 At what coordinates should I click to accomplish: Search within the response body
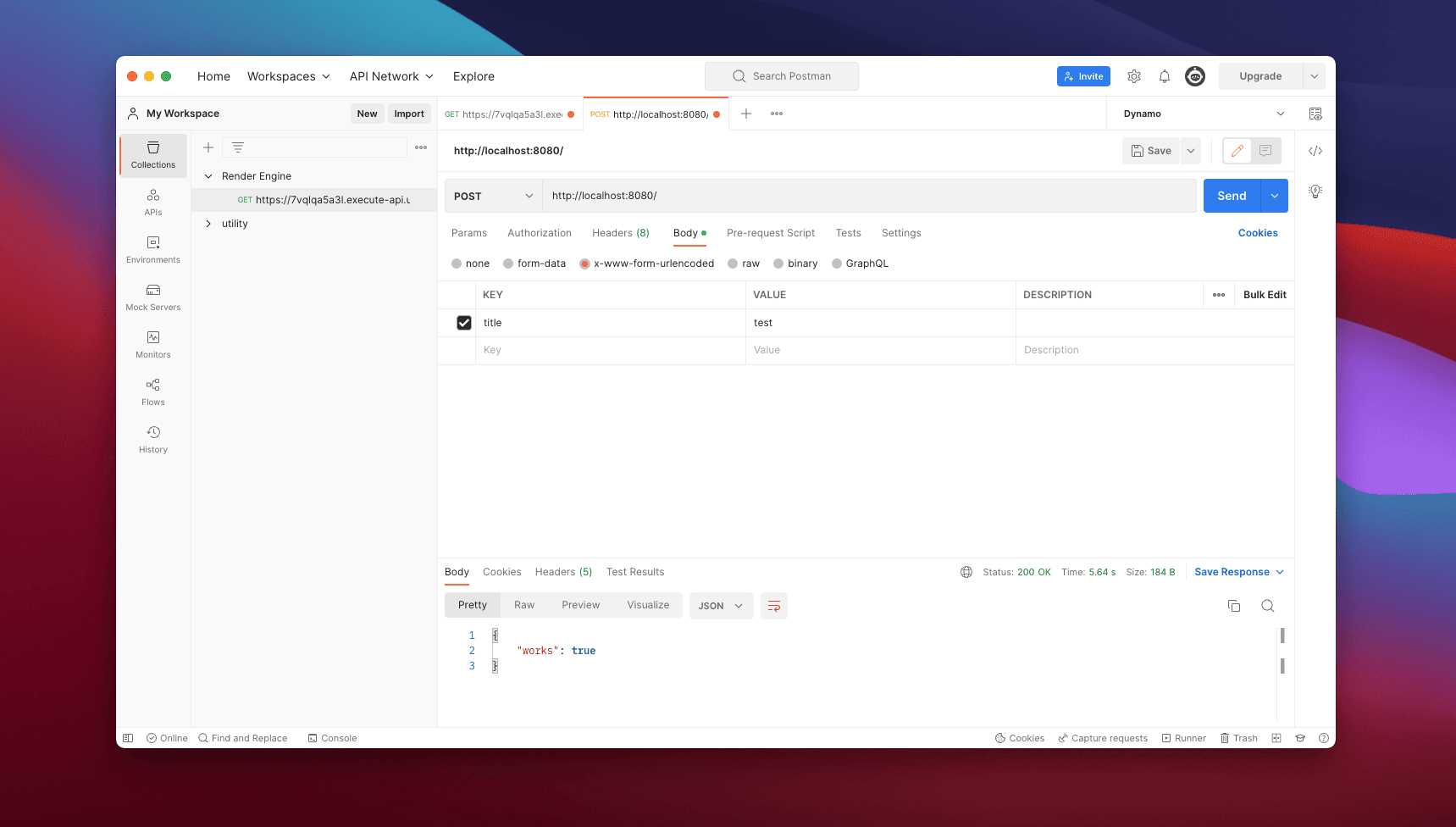(1268, 606)
